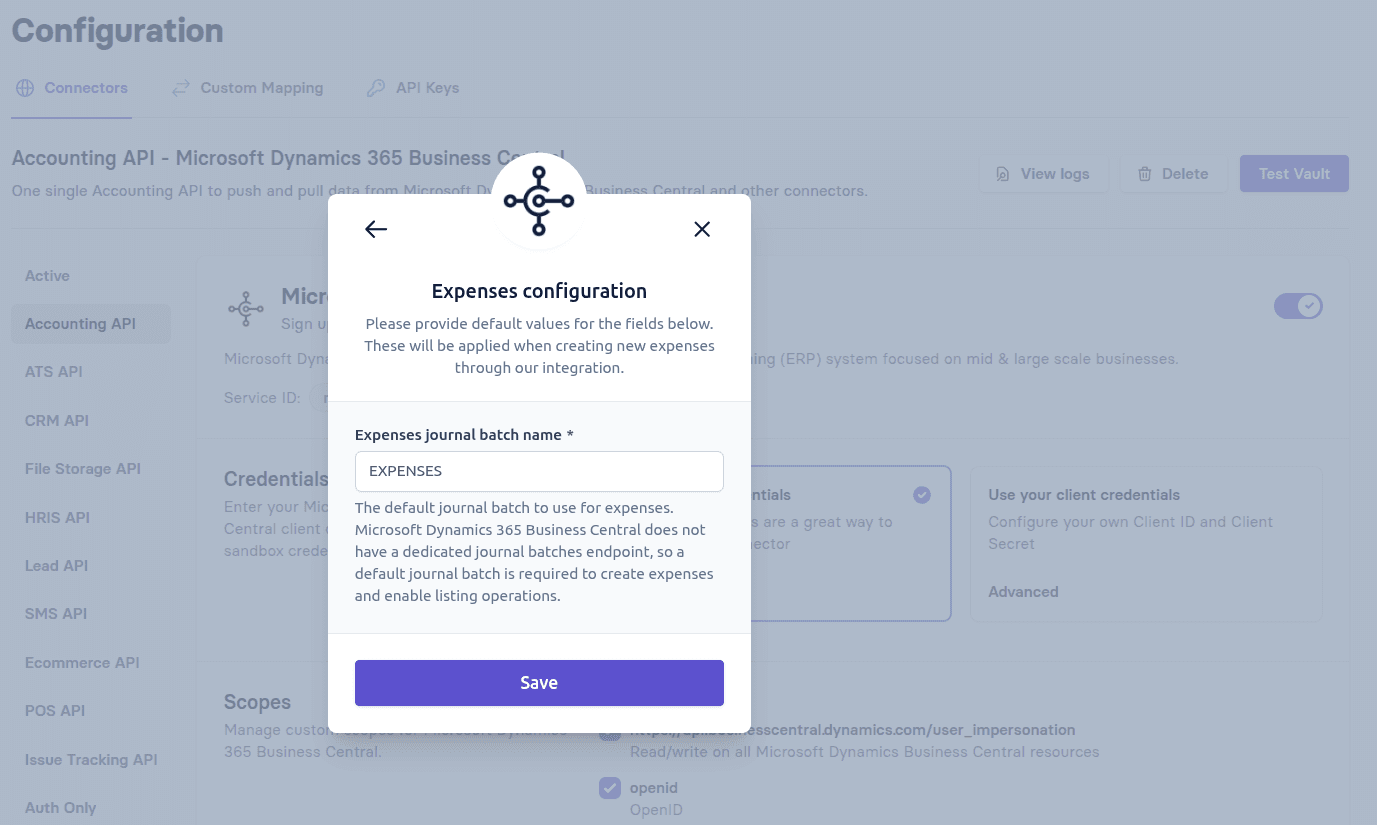Dismiss the modal with the X icon
This screenshot has width=1377, height=825.
[702, 229]
